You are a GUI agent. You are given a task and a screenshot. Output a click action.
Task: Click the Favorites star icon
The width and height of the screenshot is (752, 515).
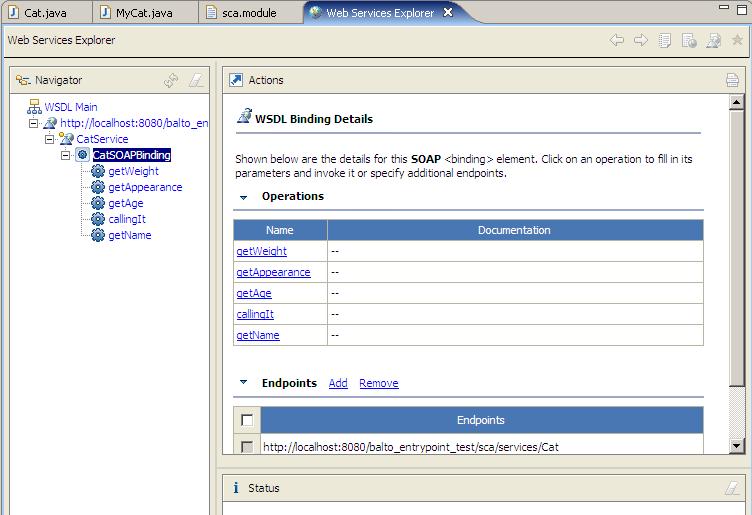[x=737, y=40]
